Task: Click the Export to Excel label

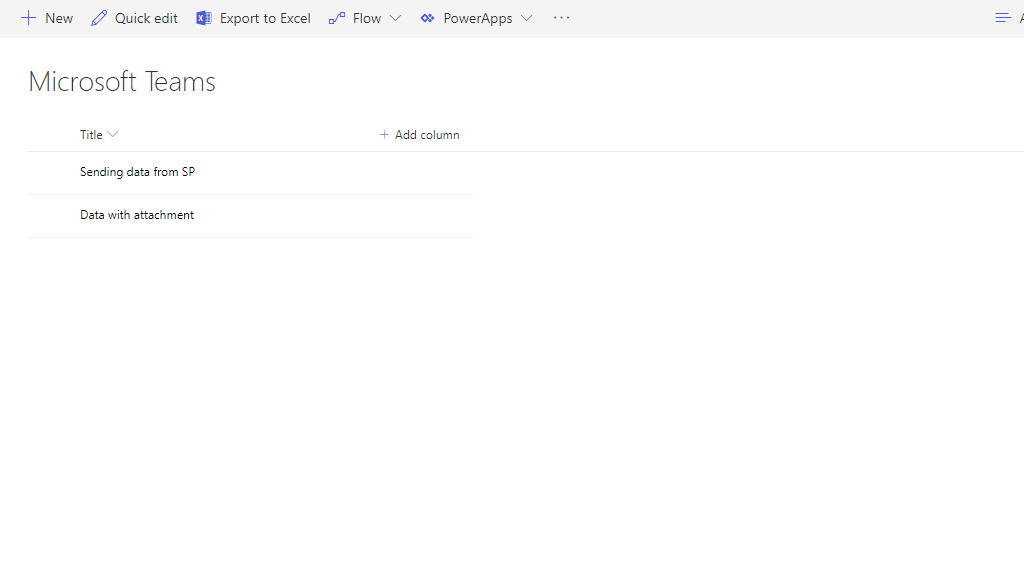Action: [x=265, y=18]
